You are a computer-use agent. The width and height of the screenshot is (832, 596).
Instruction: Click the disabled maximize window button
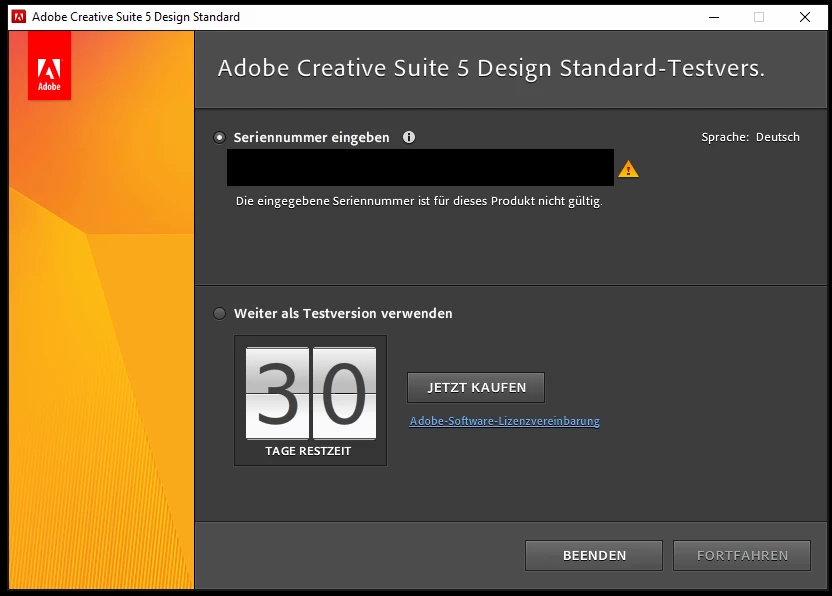(759, 17)
